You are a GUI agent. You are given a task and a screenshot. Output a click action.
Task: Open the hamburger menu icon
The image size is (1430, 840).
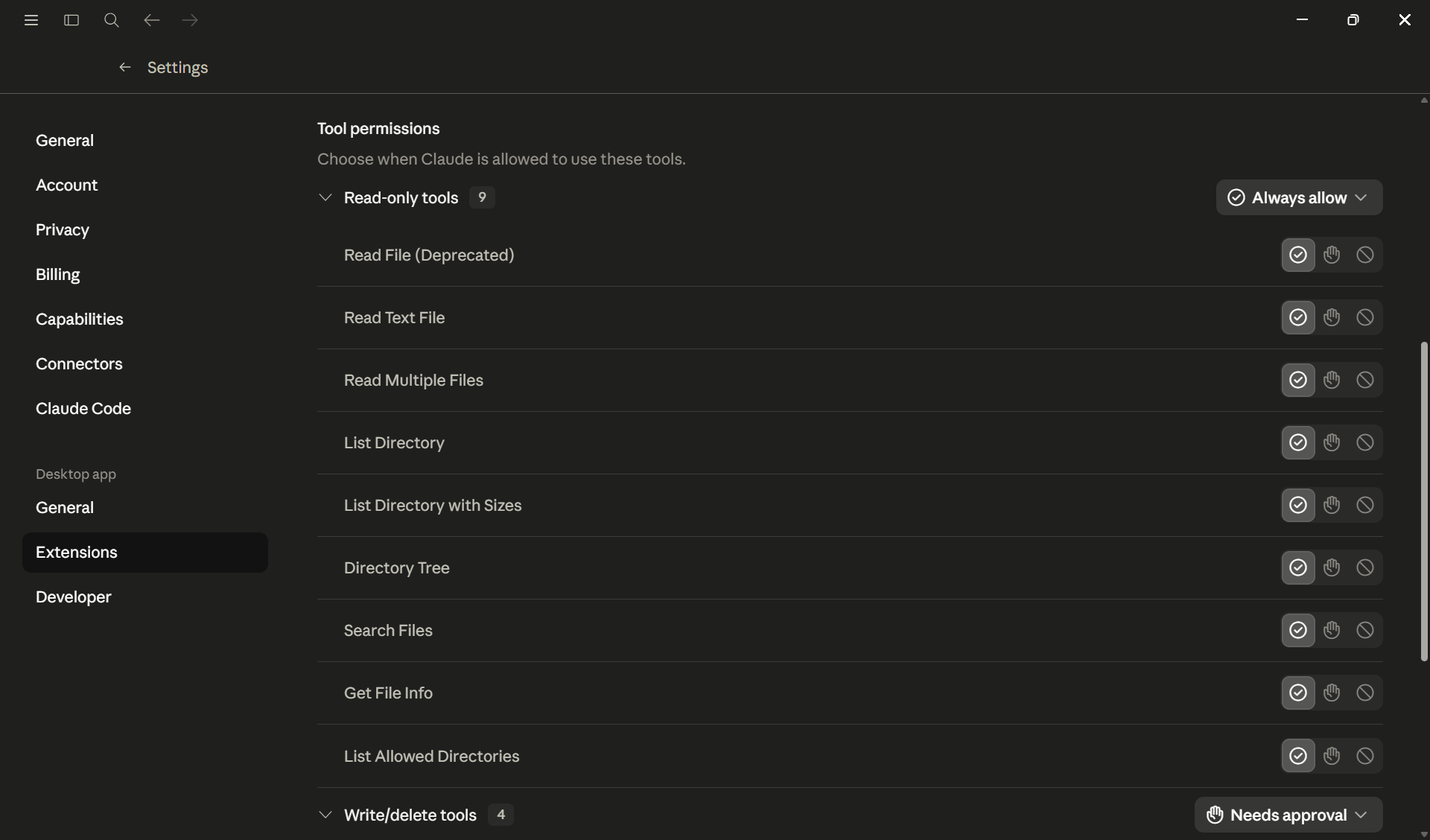pos(31,20)
